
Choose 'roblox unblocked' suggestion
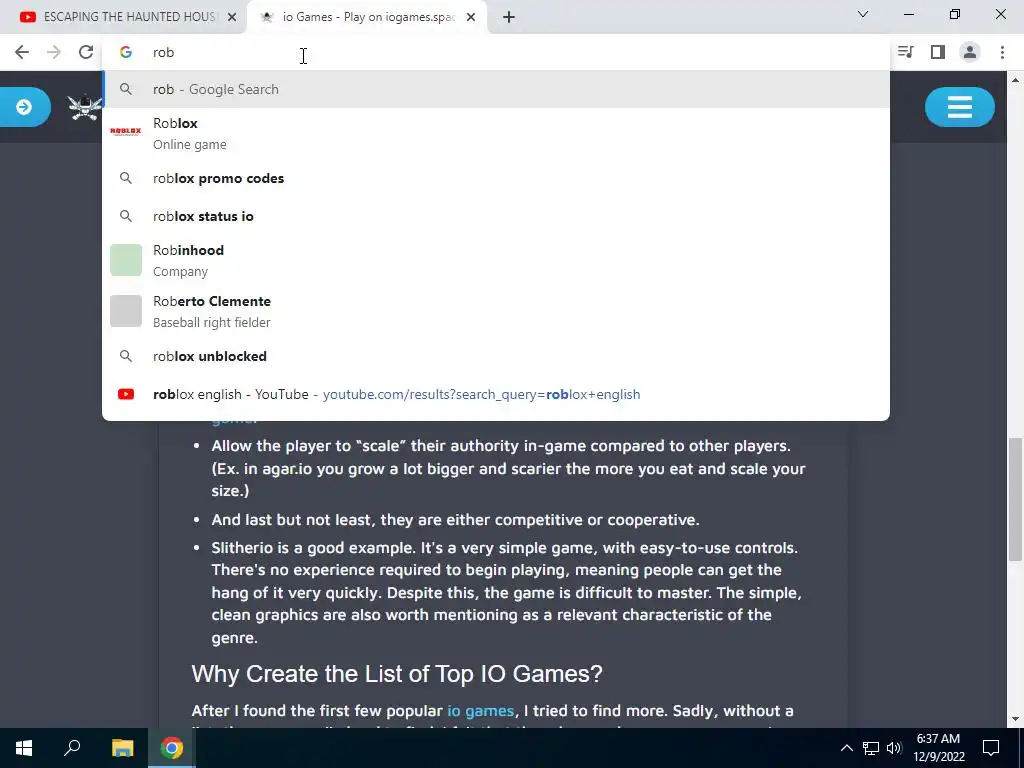(x=496, y=356)
